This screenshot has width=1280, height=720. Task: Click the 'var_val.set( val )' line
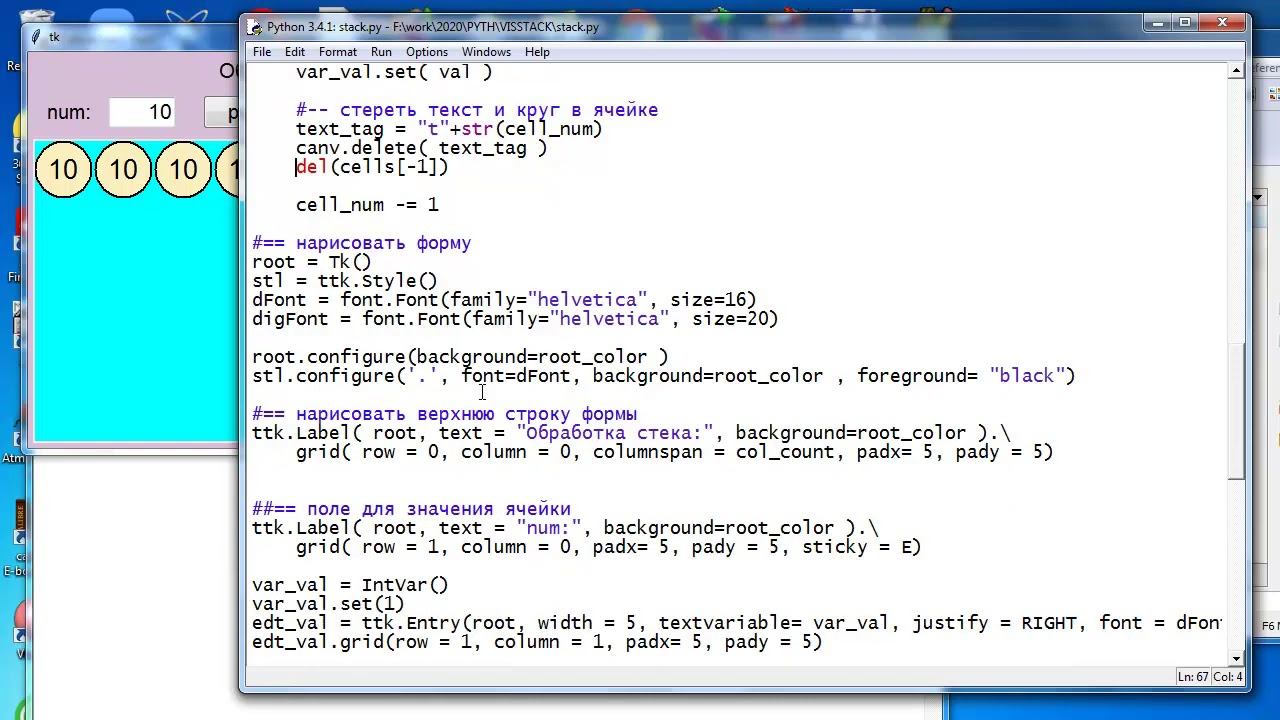point(394,72)
